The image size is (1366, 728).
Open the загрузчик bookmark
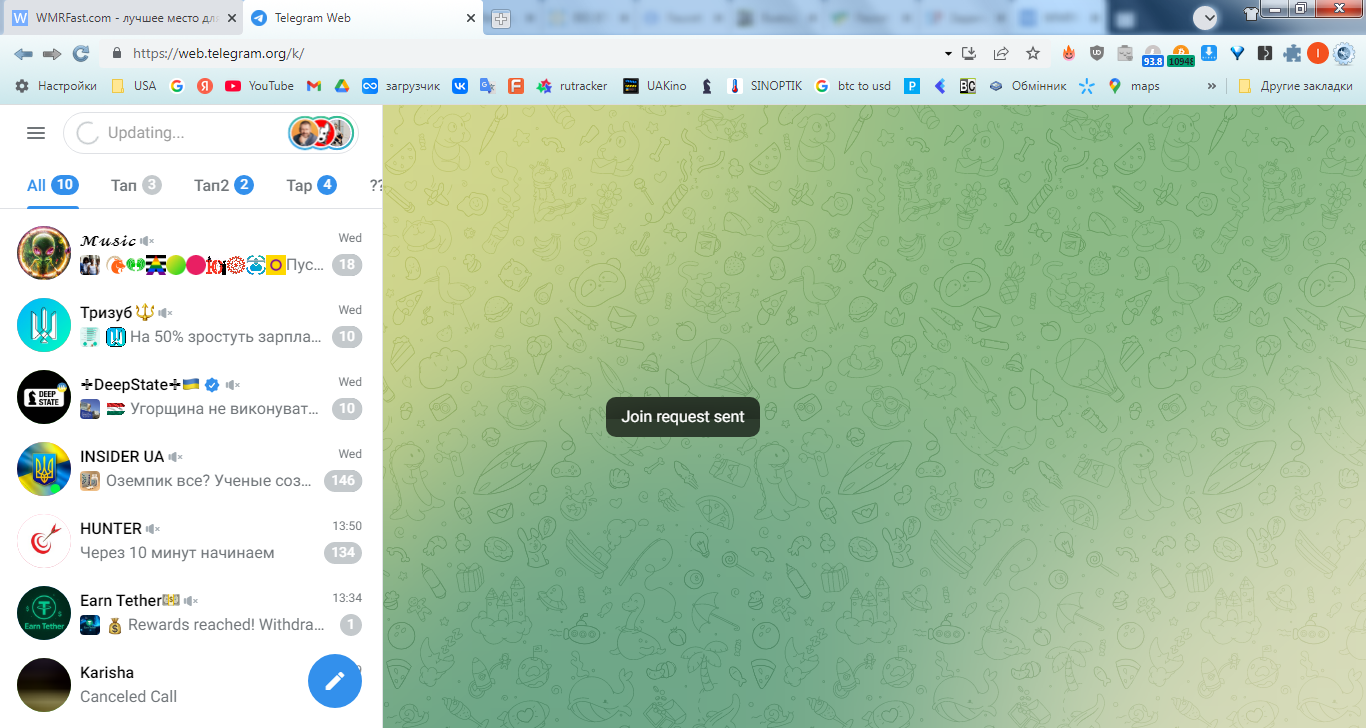[401, 86]
